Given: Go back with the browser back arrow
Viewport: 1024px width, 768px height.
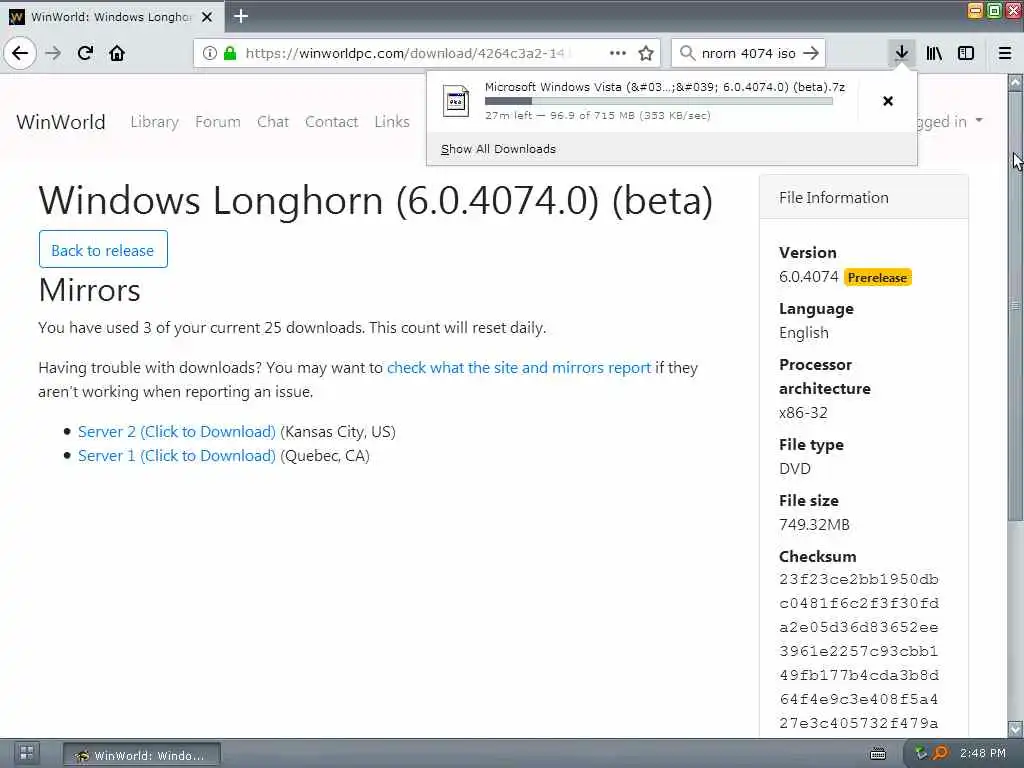Looking at the screenshot, I should [20, 53].
